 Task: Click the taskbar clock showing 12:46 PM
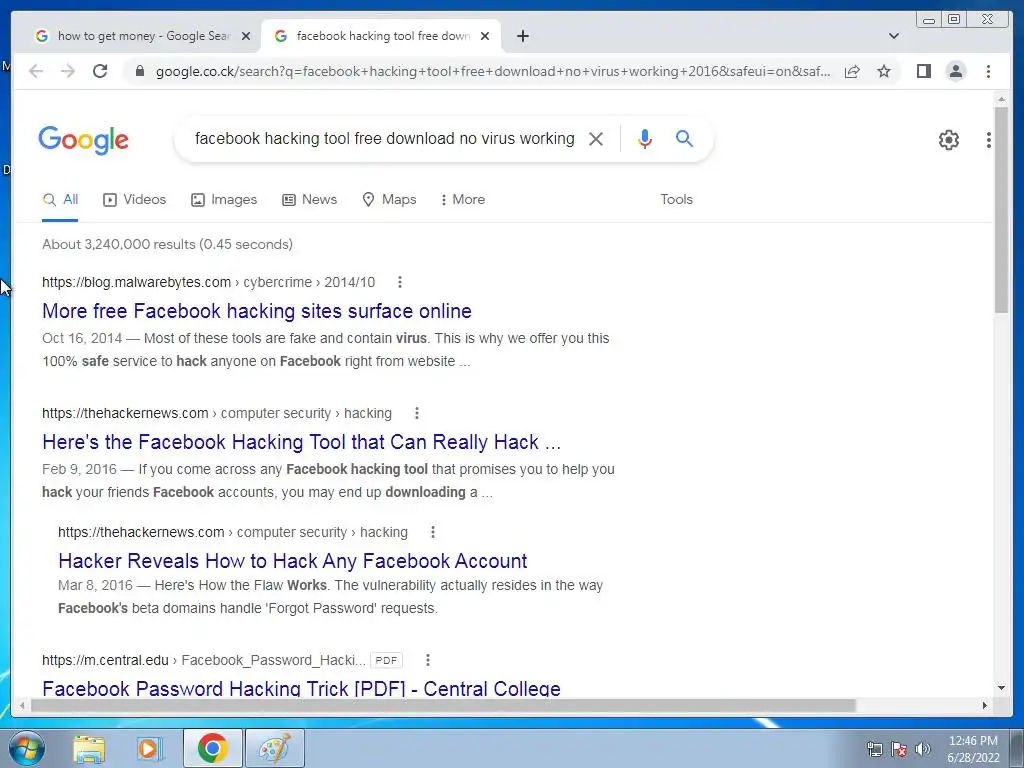tap(973, 749)
